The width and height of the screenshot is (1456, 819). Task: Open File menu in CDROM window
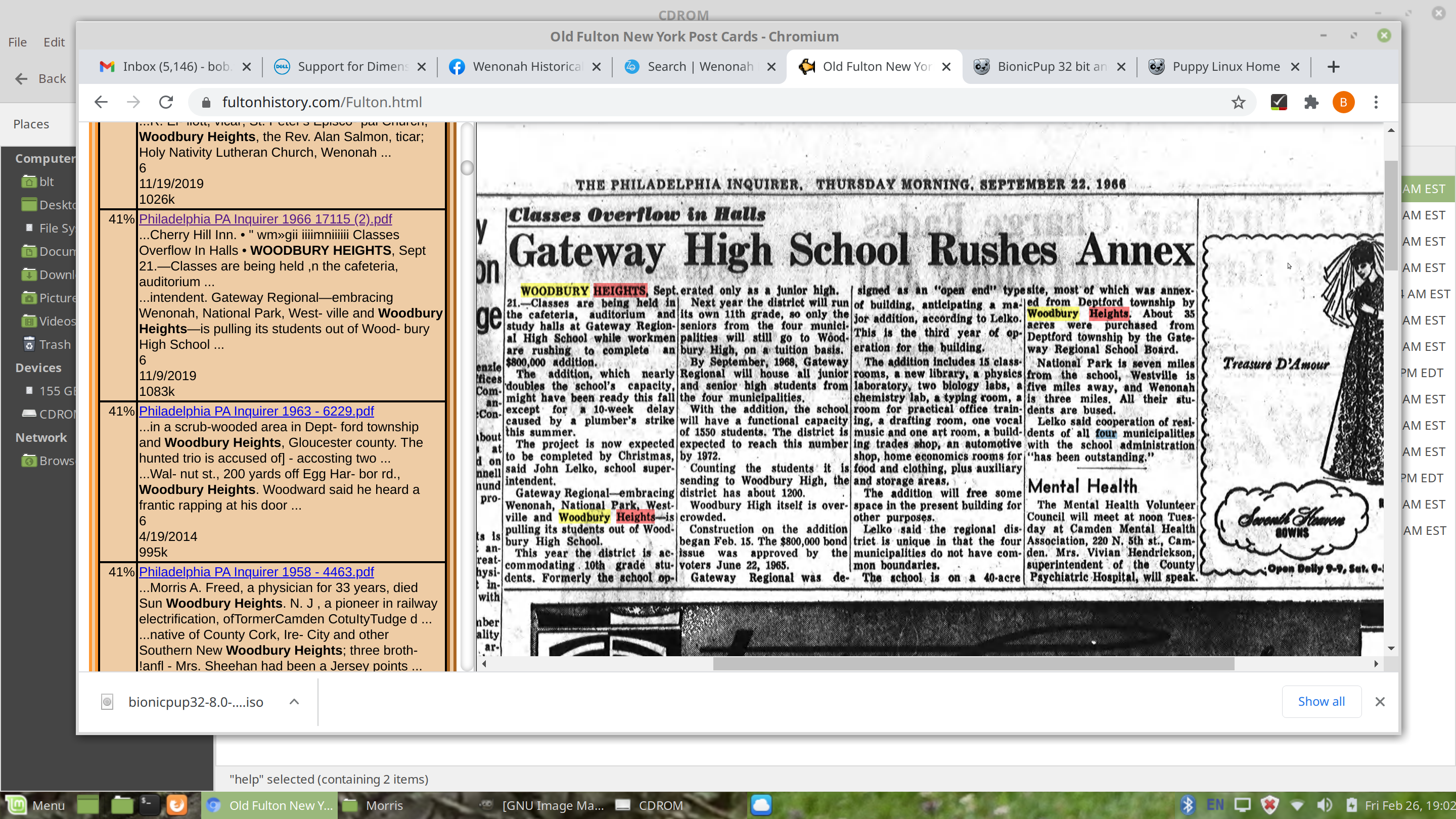click(x=18, y=42)
